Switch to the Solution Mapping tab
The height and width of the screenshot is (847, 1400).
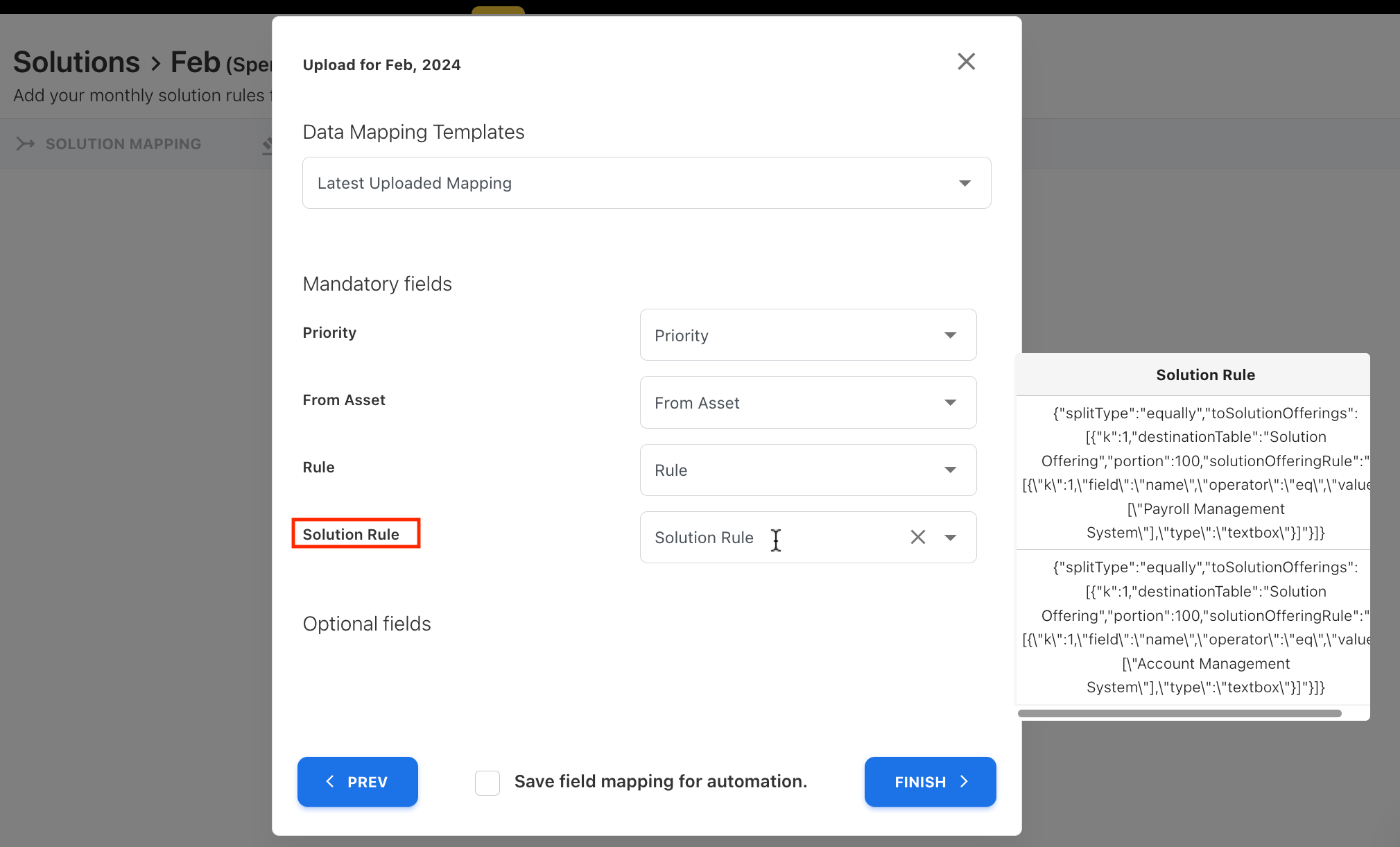(123, 144)
